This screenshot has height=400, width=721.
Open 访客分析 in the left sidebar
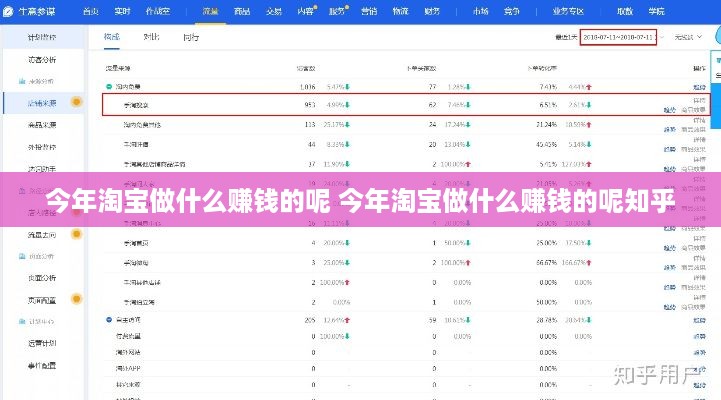[42, 59]
